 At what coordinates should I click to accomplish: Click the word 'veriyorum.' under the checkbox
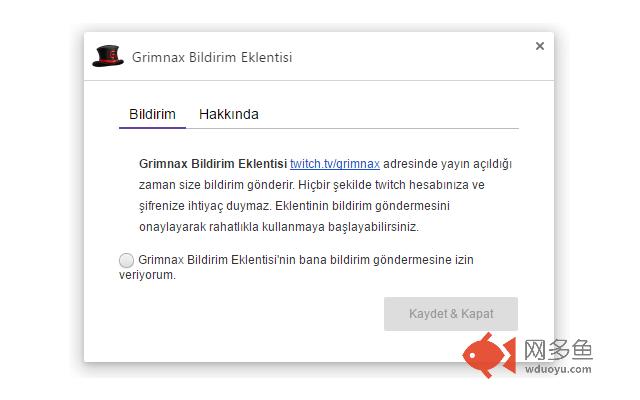[x=147, y=275]
